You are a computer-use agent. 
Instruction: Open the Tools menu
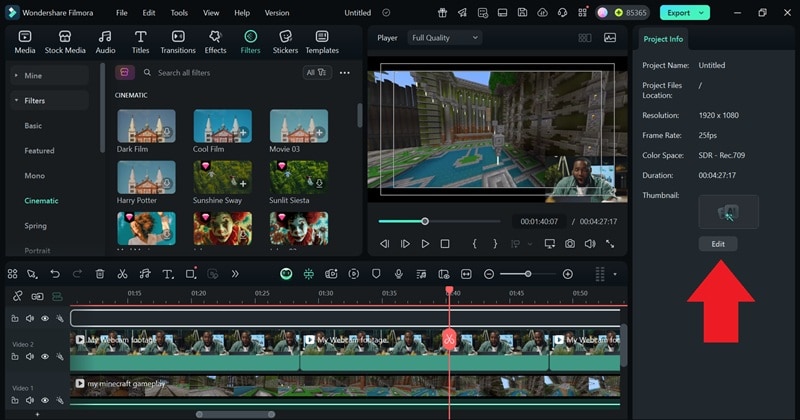coord(179,13)
